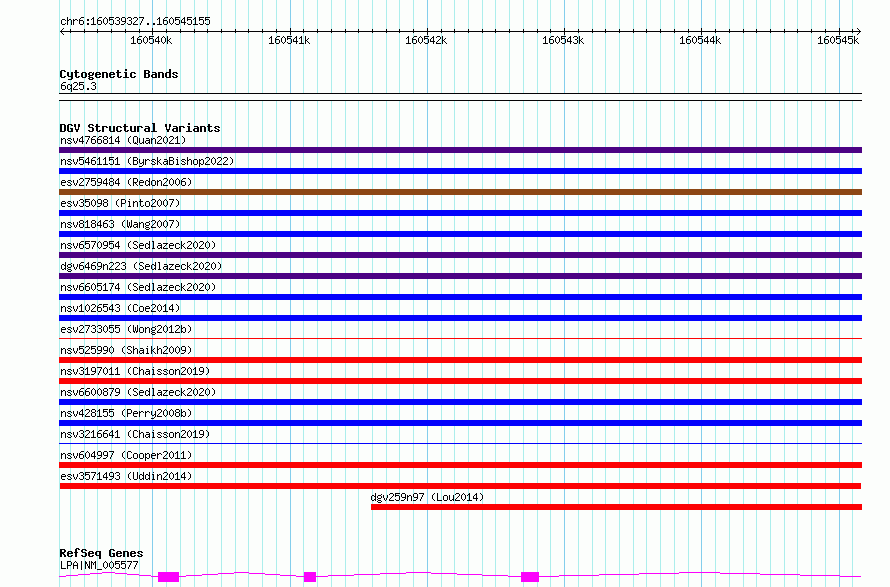Select the red bar under esv3571493
This screenshot has height=587, width=890.
[x=460, y=486]
